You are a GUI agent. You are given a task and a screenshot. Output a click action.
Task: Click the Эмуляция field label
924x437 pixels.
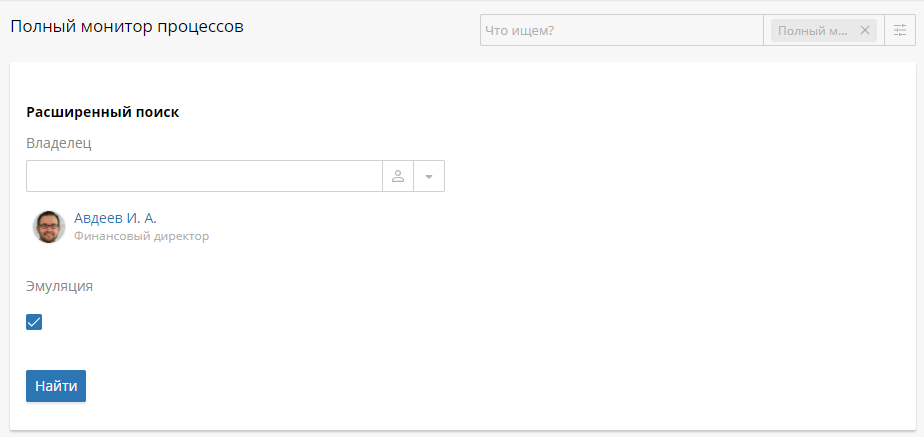coord(60,287)
